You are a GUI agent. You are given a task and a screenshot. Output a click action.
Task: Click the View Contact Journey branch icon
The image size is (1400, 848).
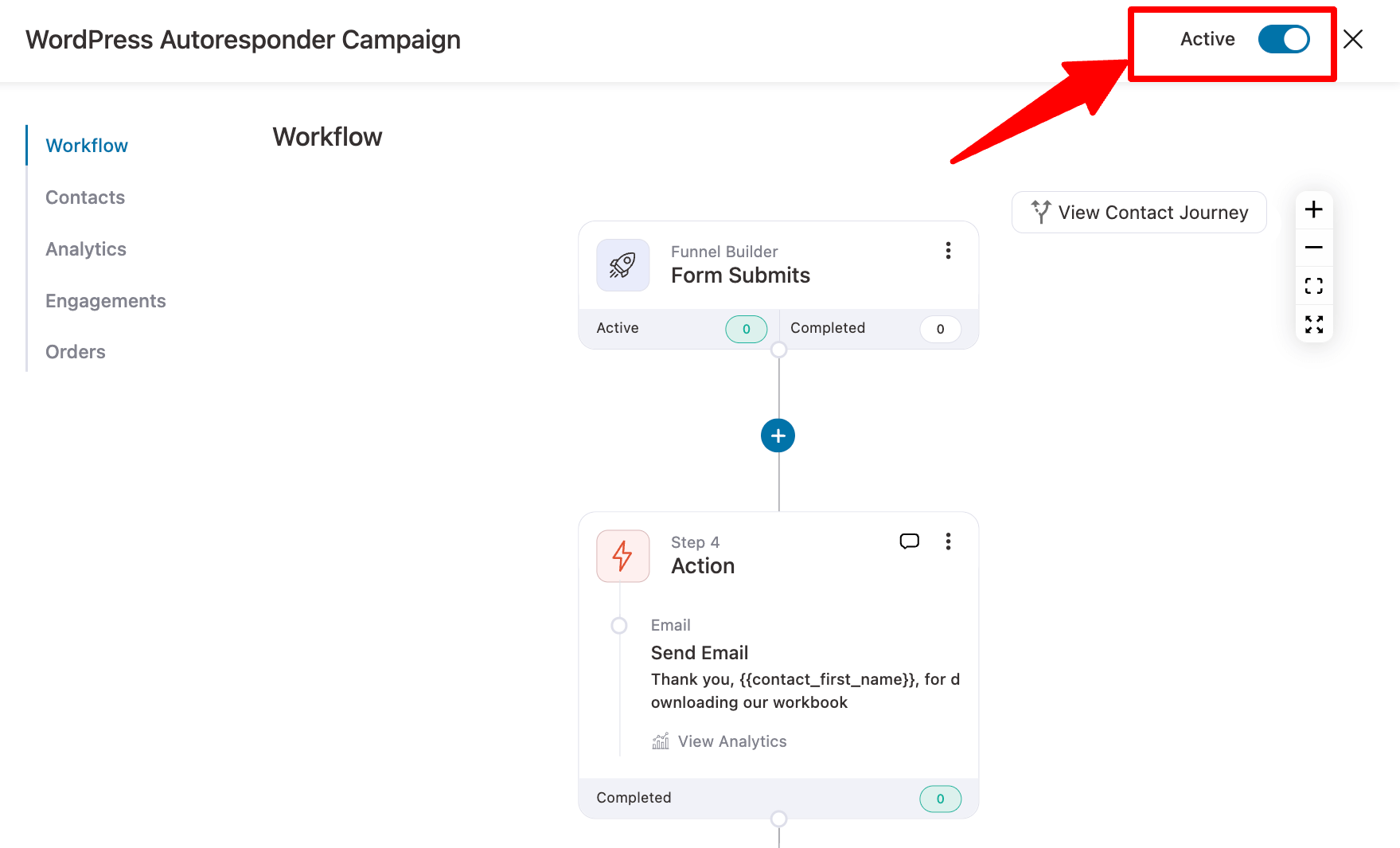(1041, 212)
